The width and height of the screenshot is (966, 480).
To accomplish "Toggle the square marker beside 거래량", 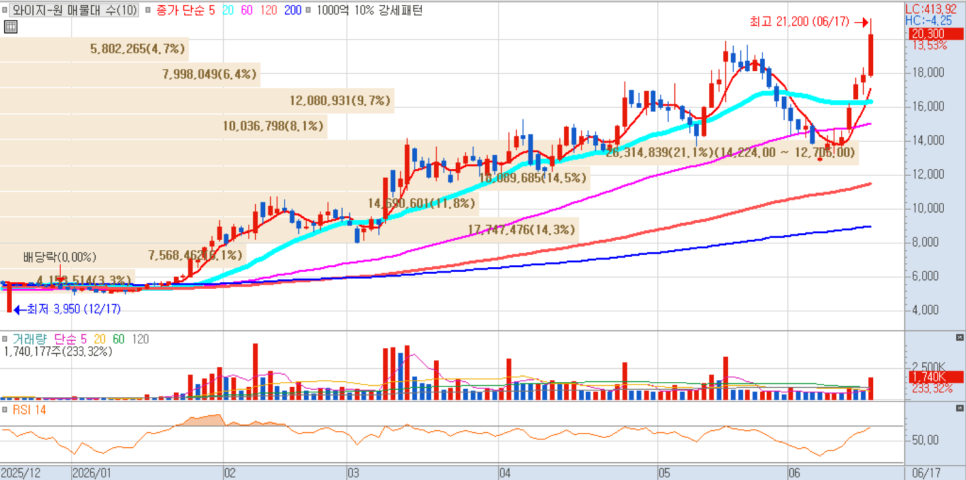I will [x=6, y=339].
